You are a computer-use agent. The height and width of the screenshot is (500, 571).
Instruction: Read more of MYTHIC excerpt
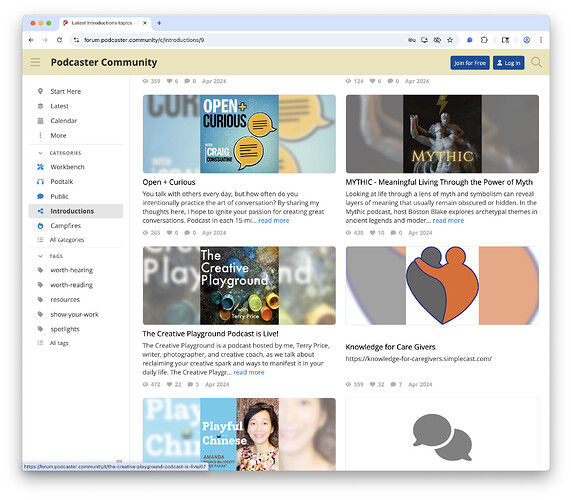click(448, 221)
